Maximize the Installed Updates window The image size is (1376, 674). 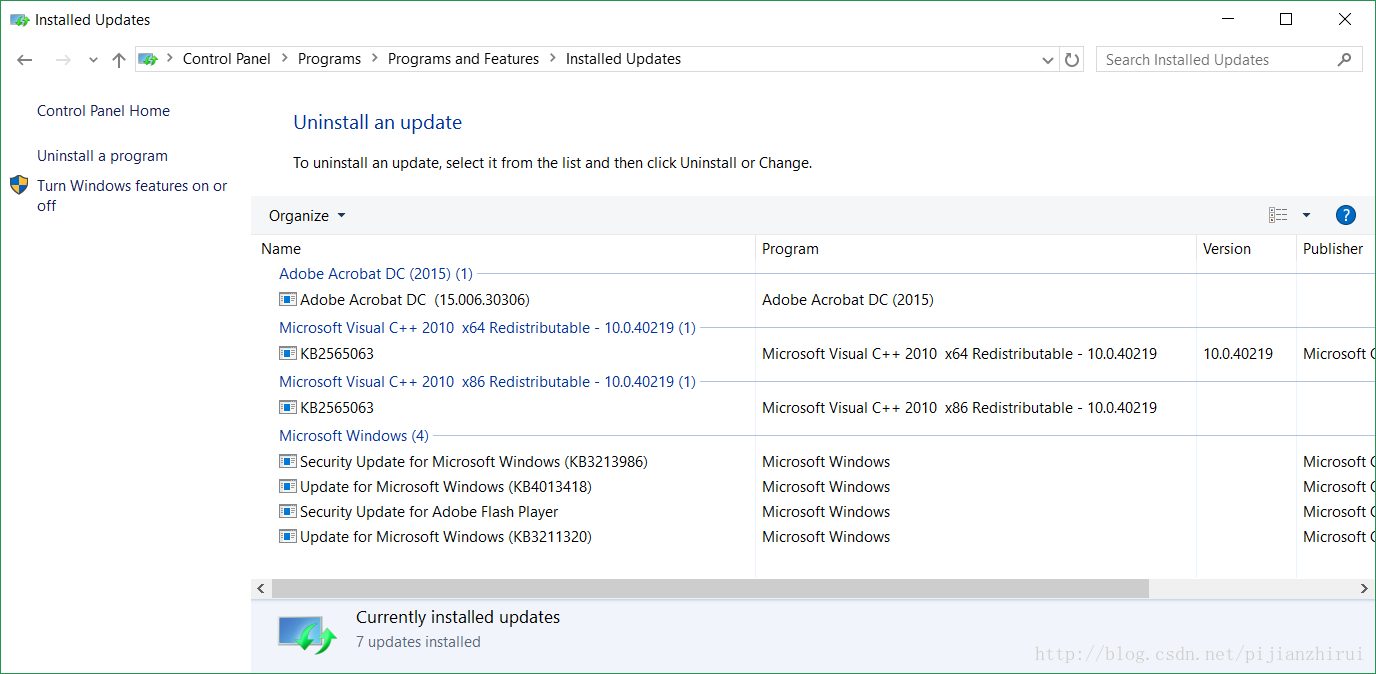click(1286, 19)
